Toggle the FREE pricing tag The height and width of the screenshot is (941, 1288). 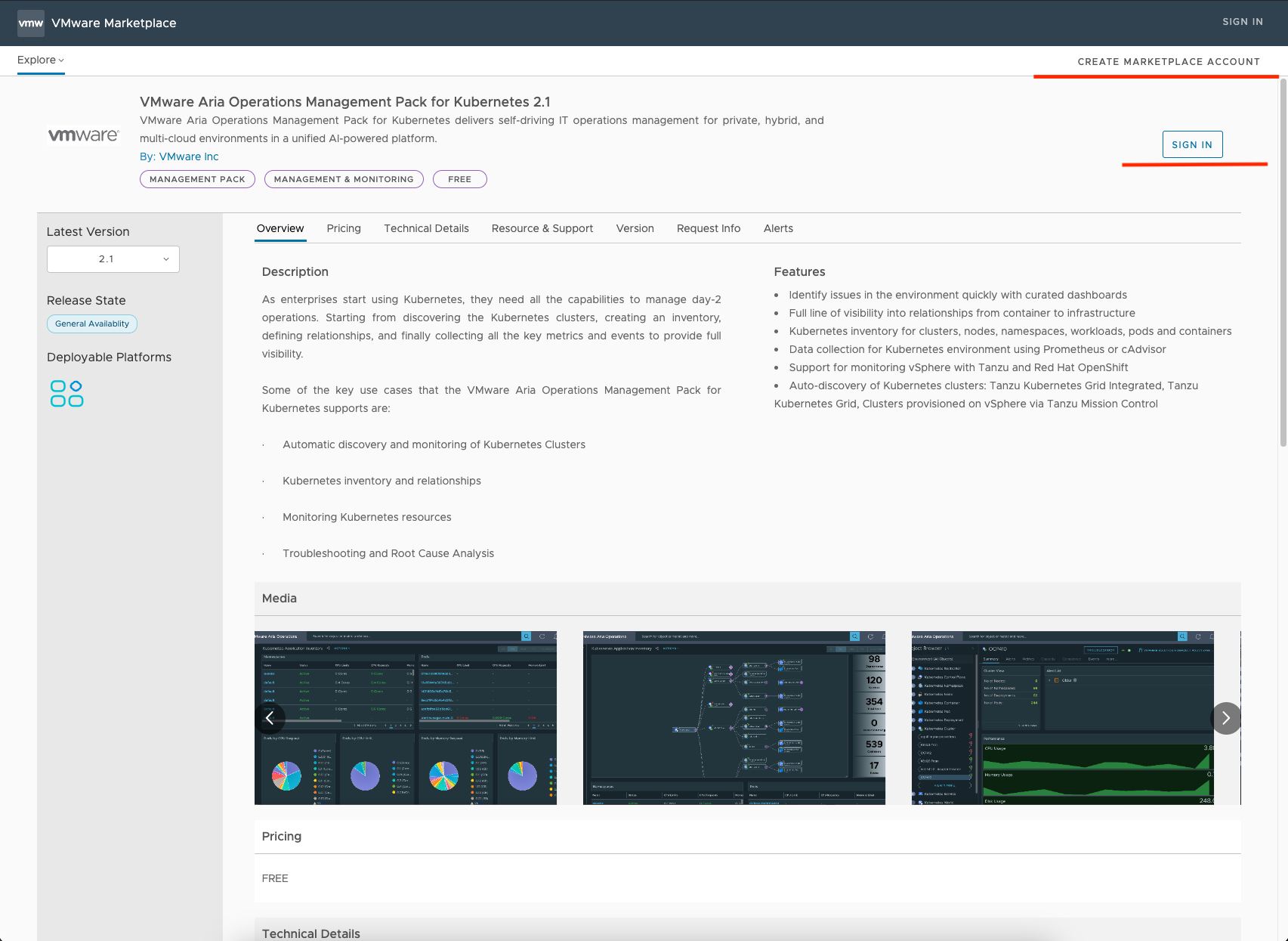(459, 179)
